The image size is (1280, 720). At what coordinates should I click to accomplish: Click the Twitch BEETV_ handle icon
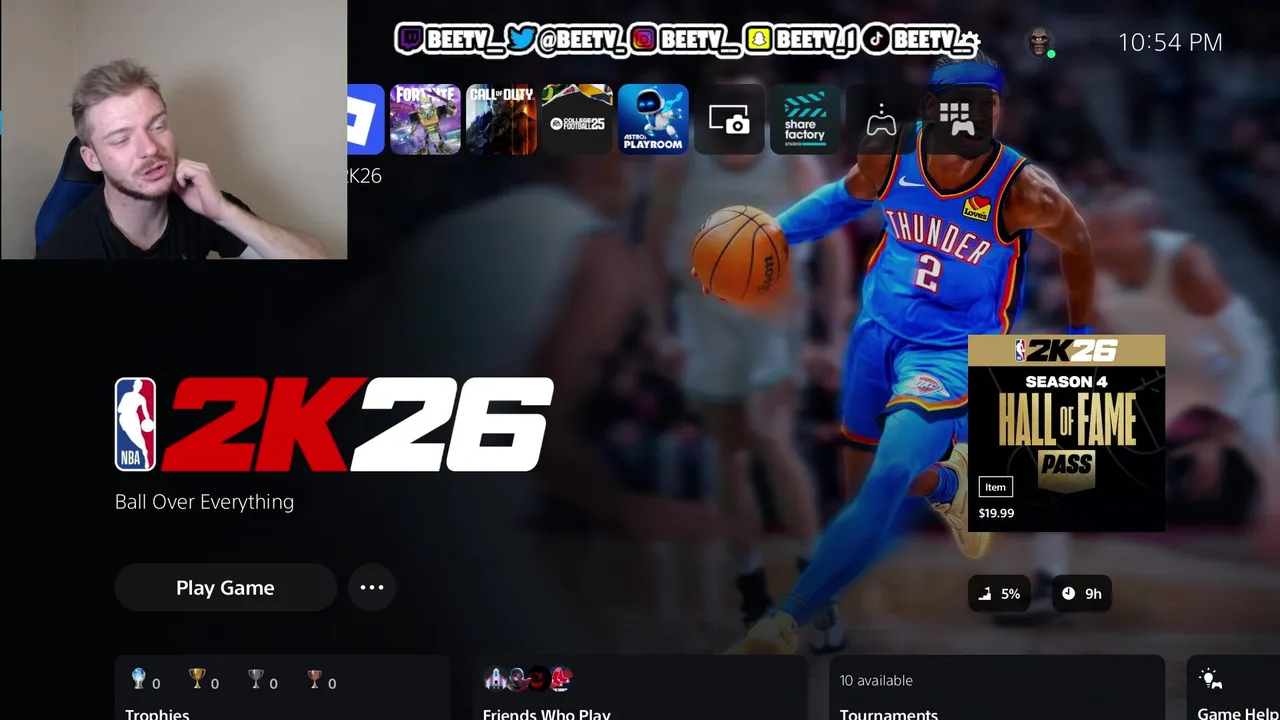pos(410,40)
